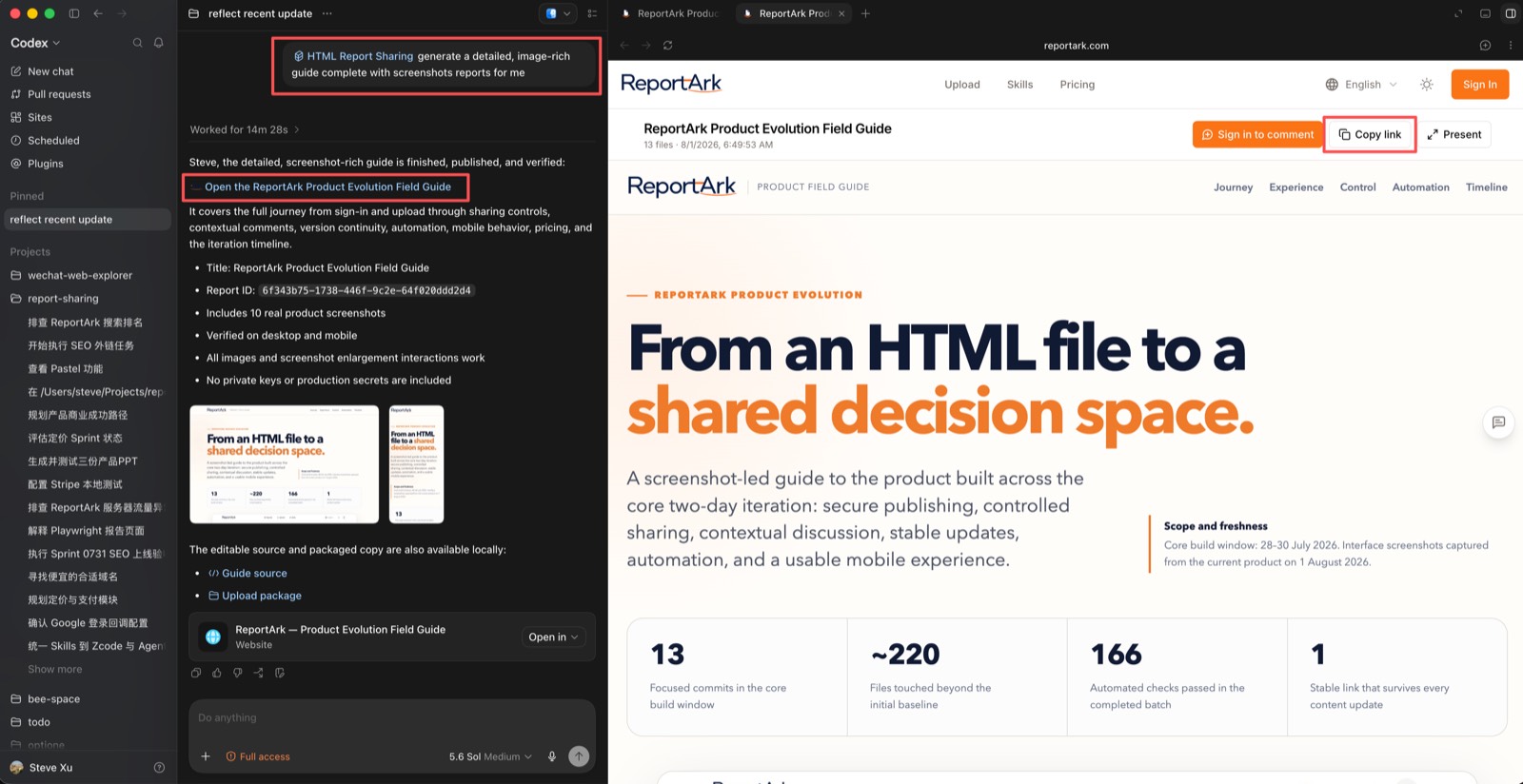The width and height of the screenshot is (1523, 784).
Task: Click the orange Sign In button
Action: pyautogui.click(x=1480, y=85)
